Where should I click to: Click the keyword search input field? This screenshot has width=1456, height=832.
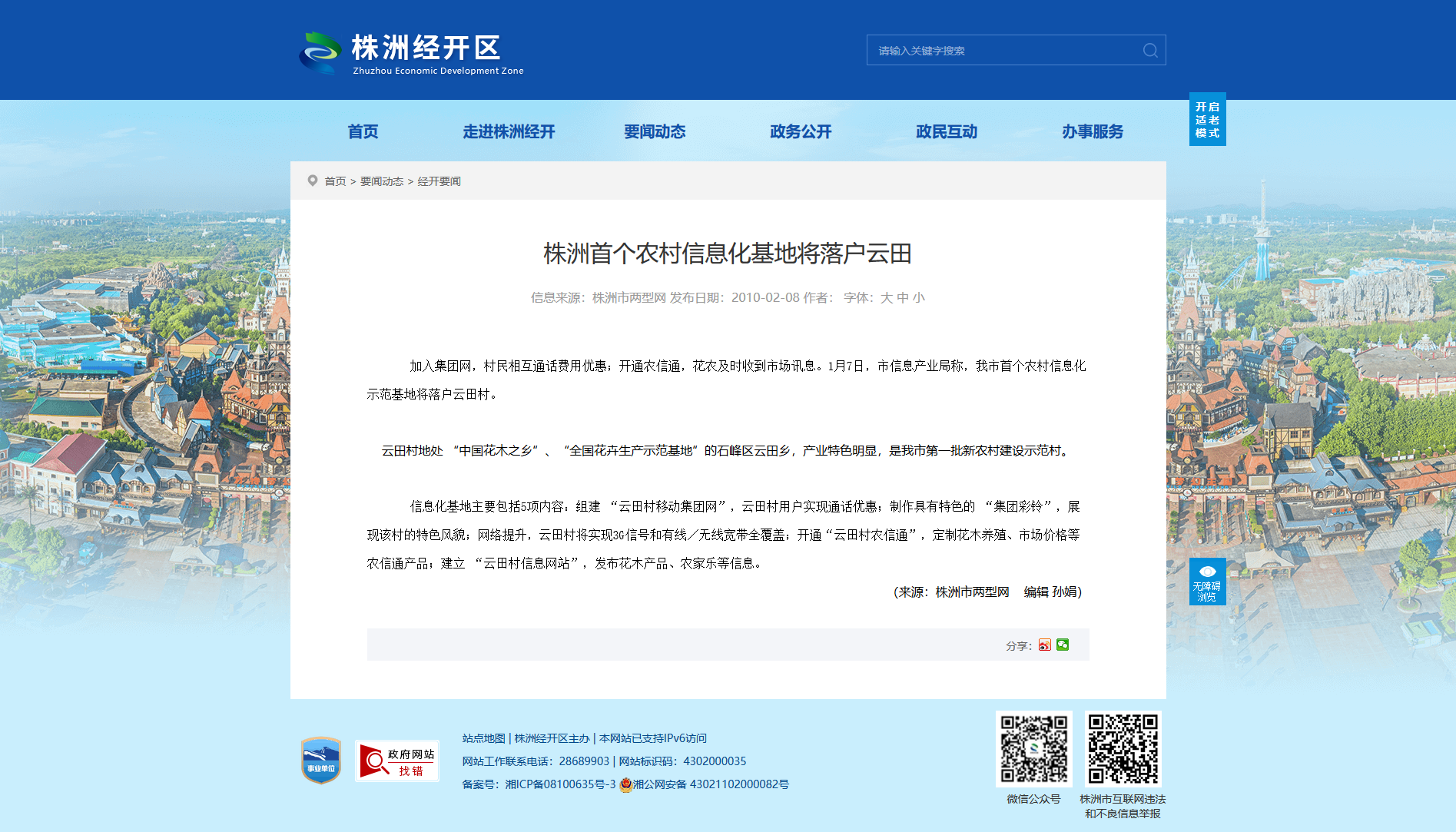click(1003, 51)
